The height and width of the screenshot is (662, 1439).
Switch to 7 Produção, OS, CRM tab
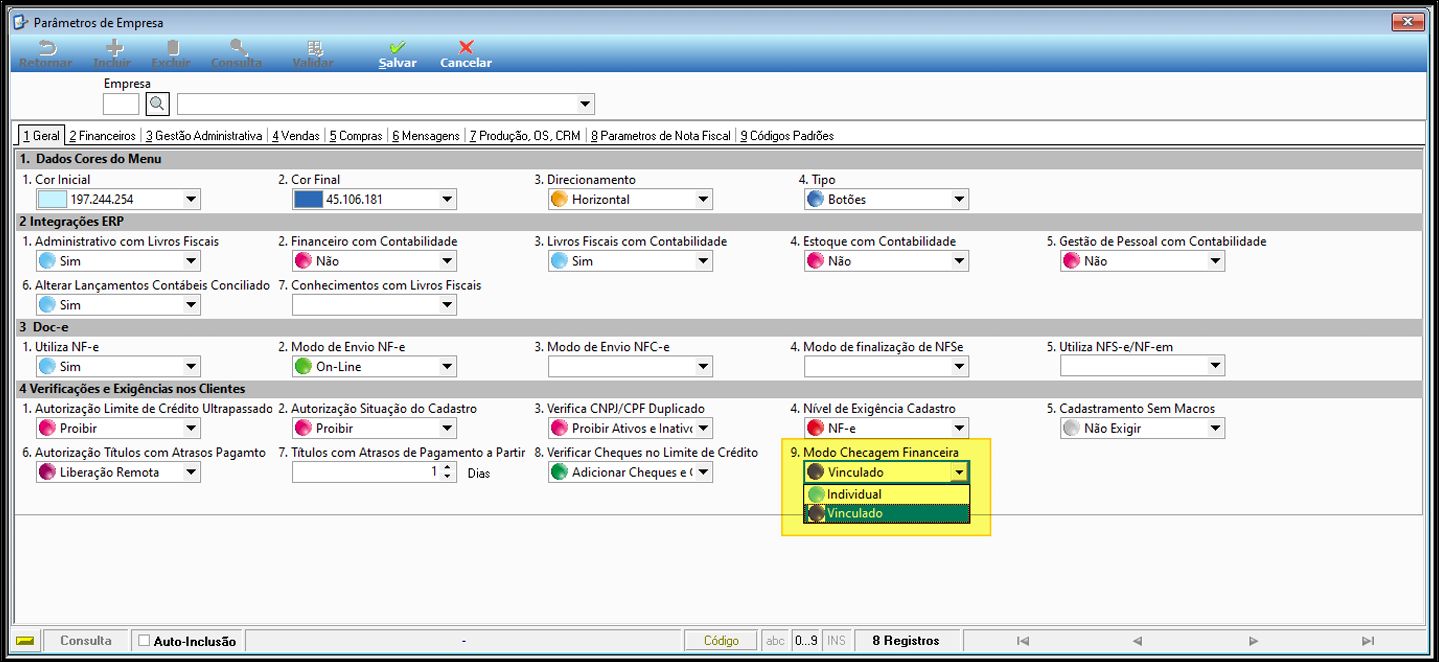pyautogui.click(x=525, y=136)
